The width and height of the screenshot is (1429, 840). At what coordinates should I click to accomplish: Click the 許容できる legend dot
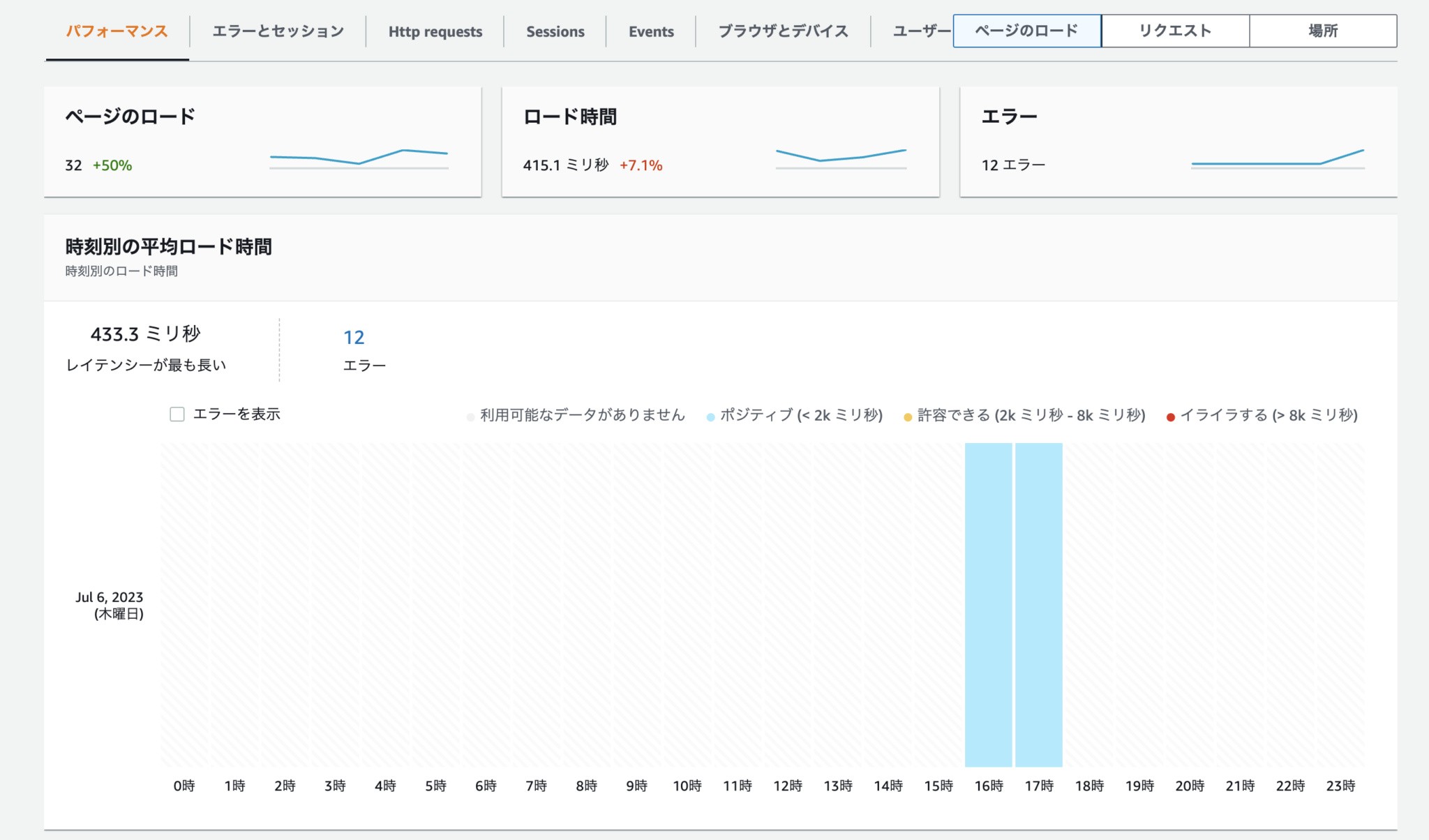tap(907, 416)
